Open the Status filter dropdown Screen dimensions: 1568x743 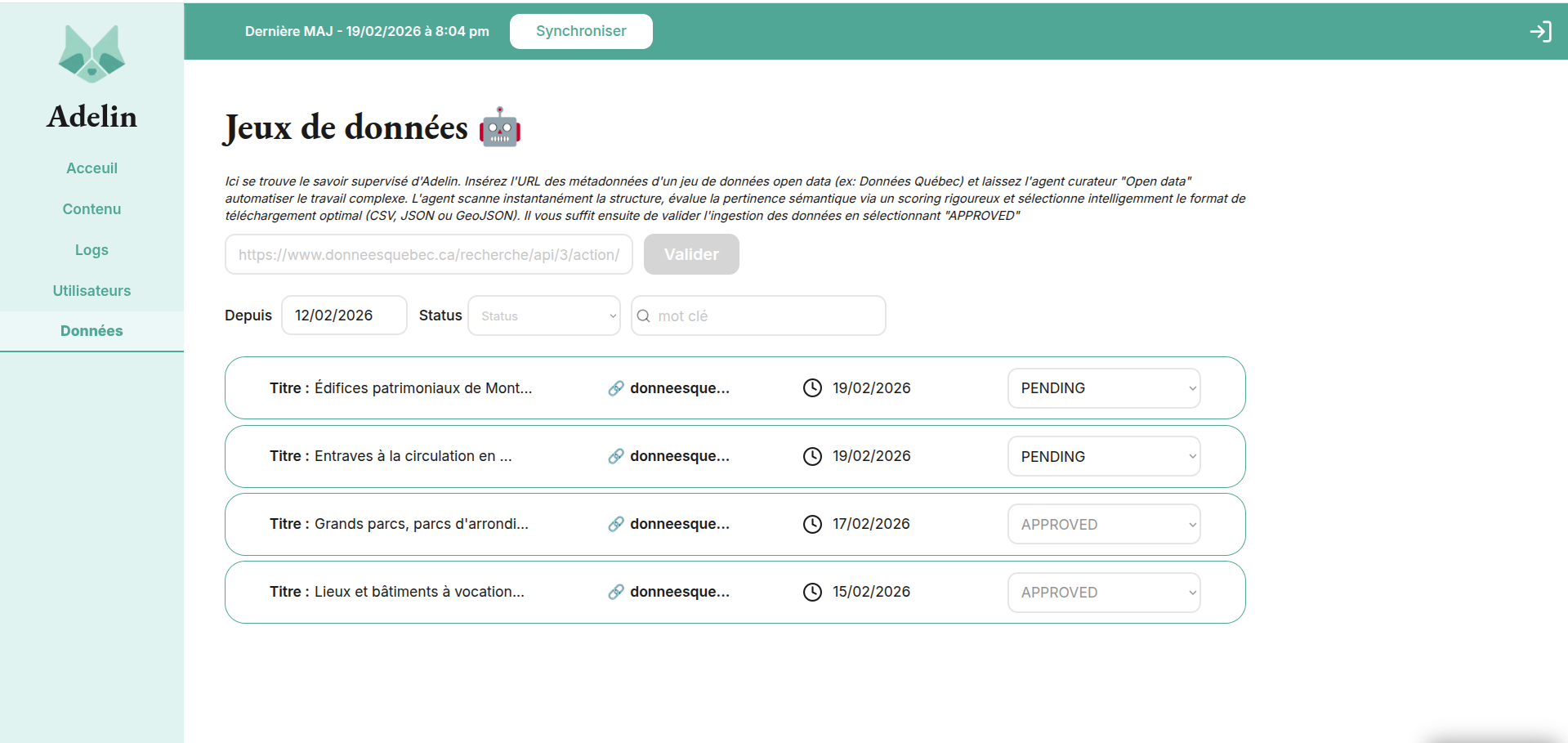tap(544, 316)
